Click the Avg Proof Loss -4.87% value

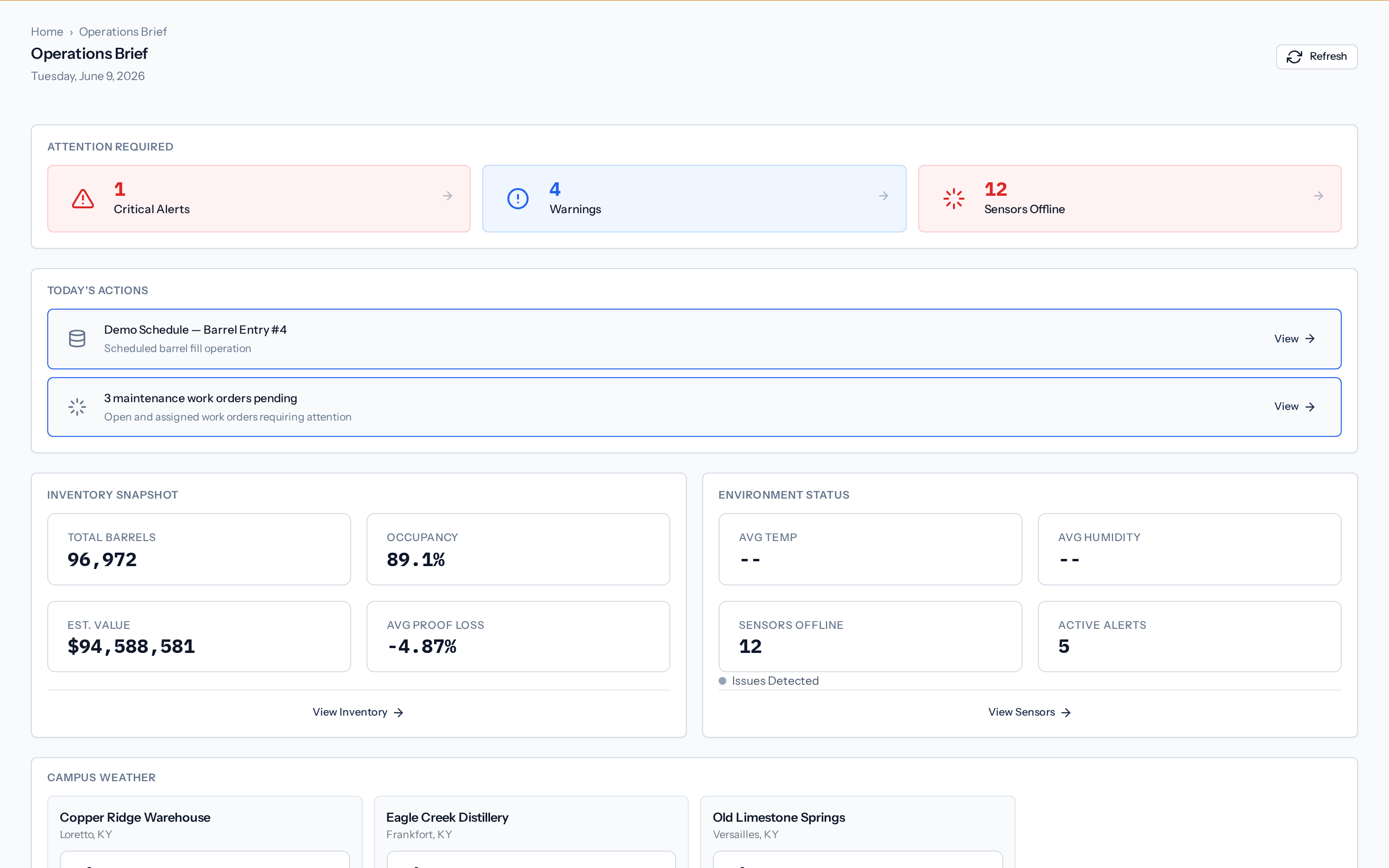tap(422, 646)
